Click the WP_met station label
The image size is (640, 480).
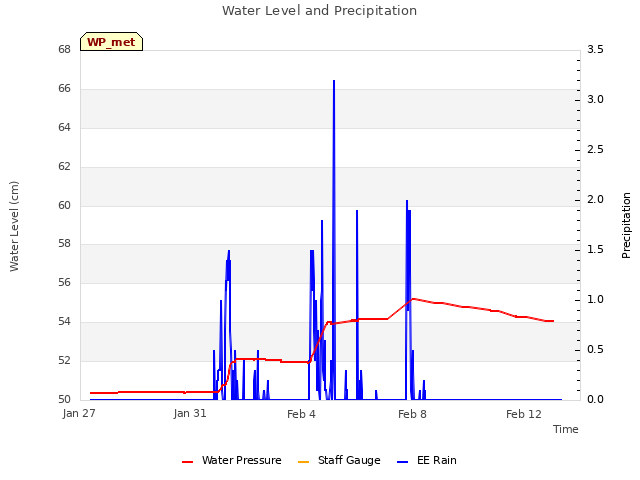[x=111, y=42]
